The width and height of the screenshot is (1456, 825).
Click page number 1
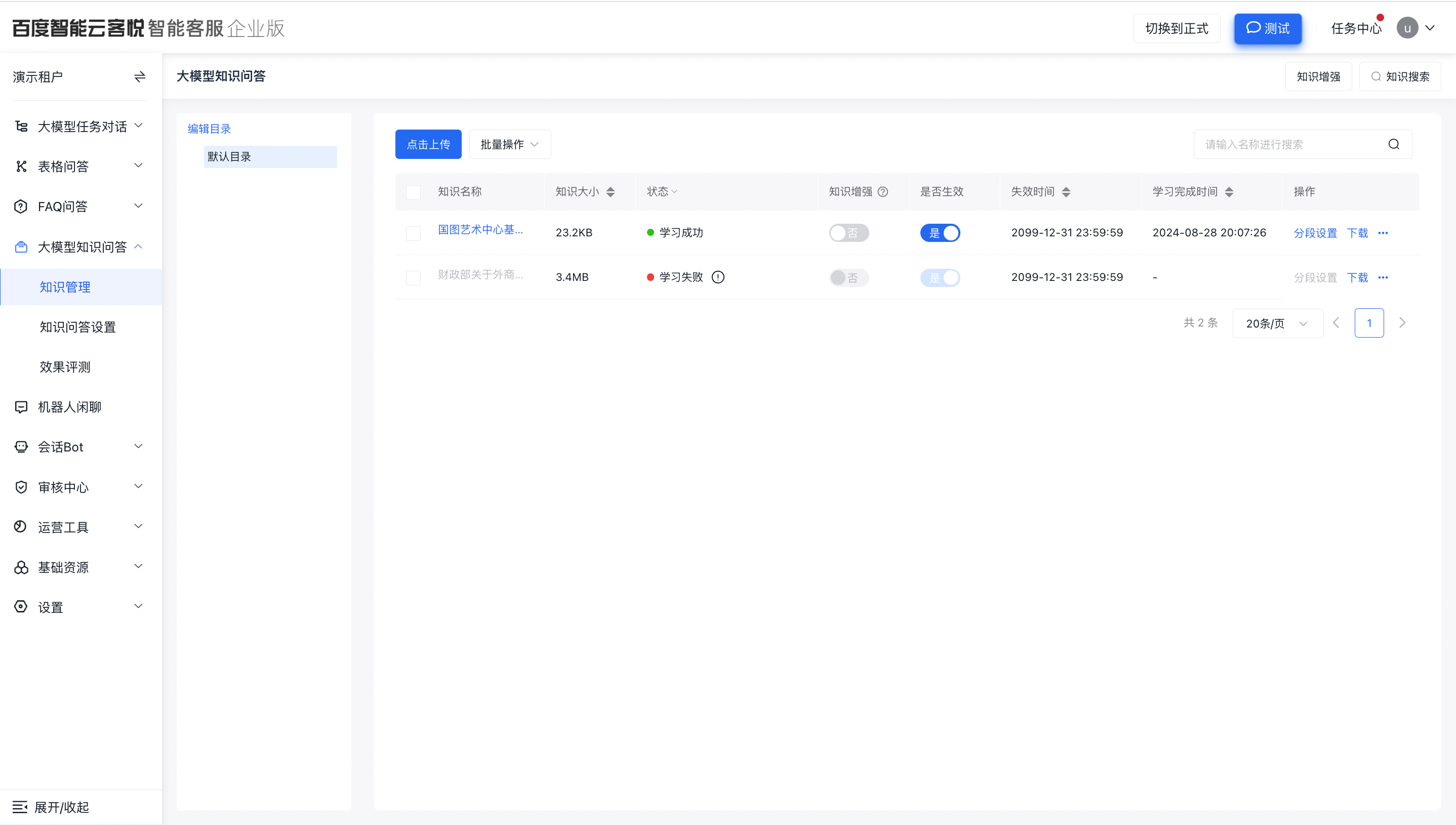1369,323
